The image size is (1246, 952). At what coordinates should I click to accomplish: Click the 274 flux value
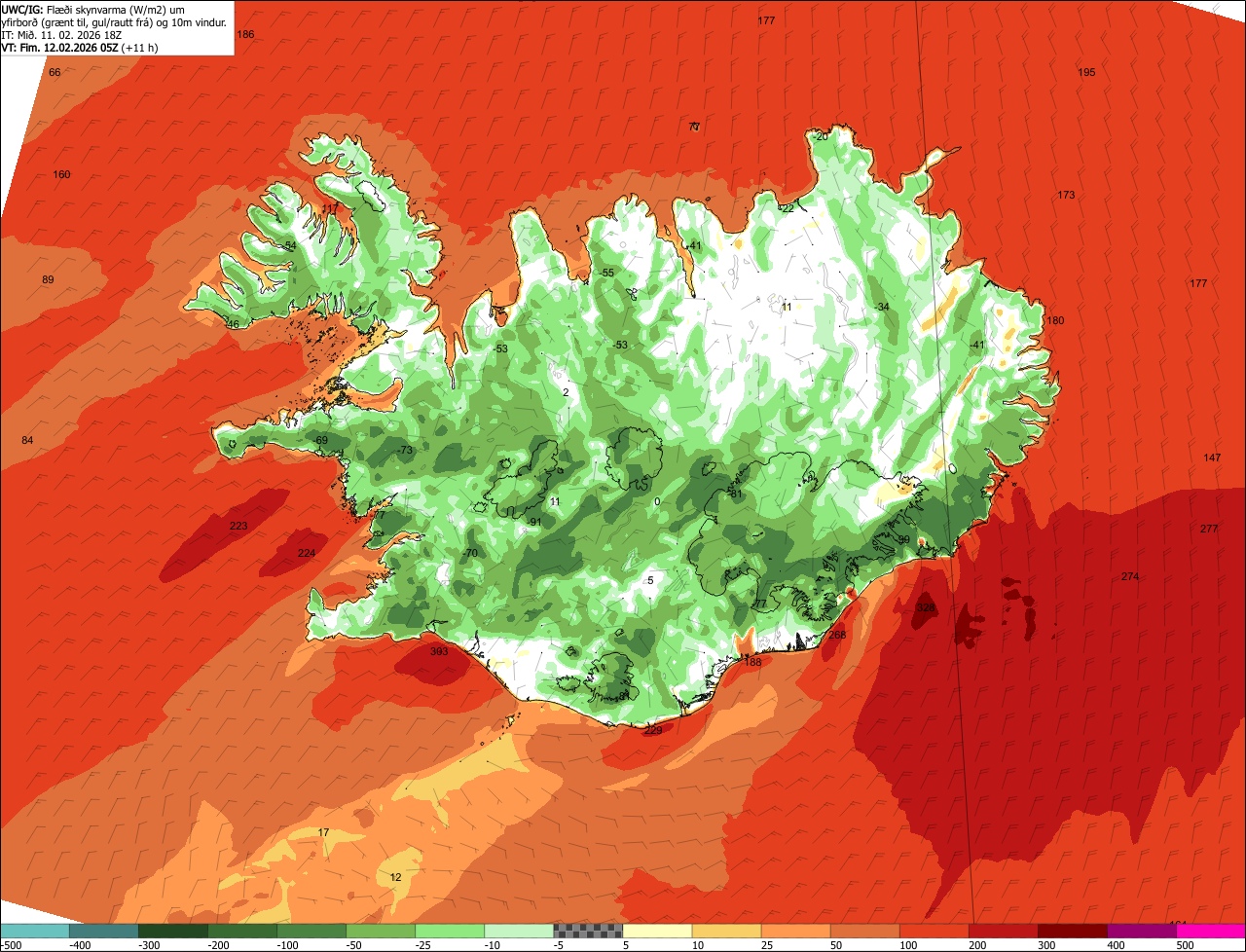(1129, 576)
